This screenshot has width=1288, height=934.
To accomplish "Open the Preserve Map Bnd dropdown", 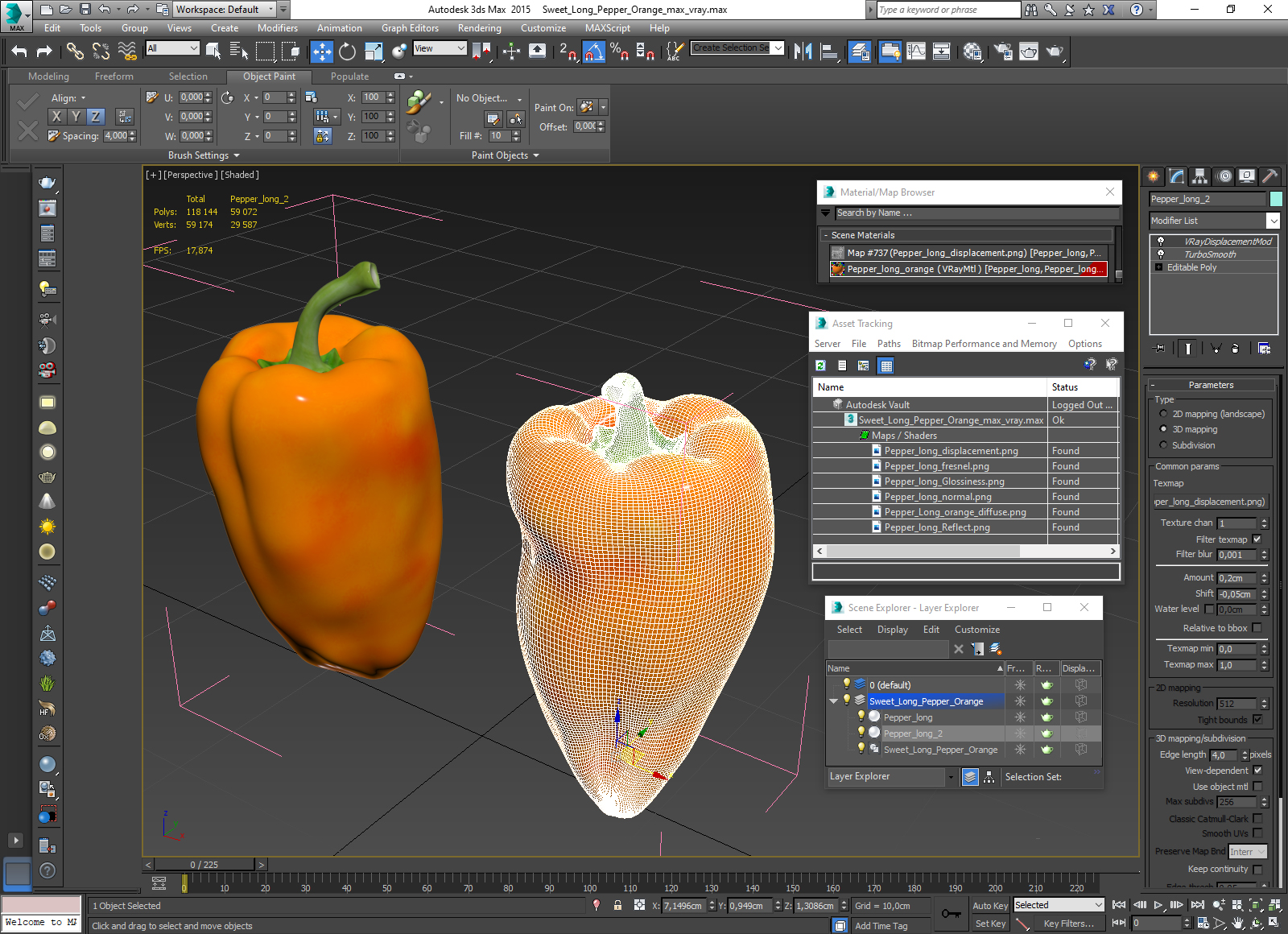I will tap(1248, 852).
